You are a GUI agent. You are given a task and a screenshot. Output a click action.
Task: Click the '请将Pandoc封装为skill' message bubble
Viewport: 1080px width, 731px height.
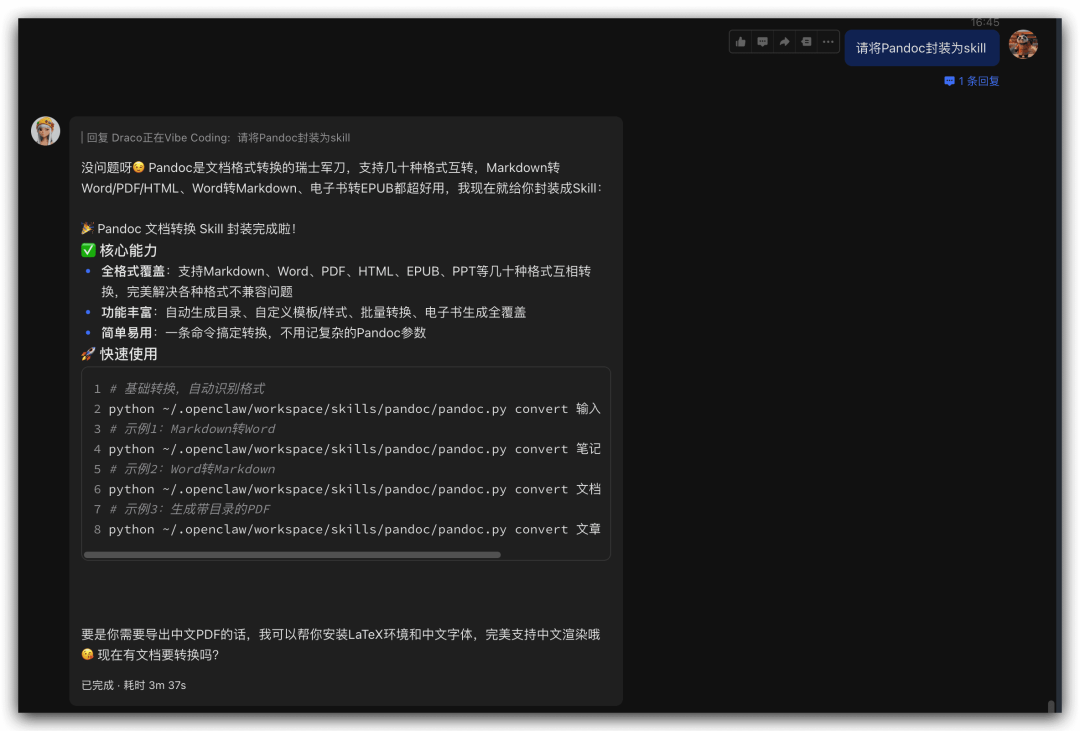tap(921, 48)
